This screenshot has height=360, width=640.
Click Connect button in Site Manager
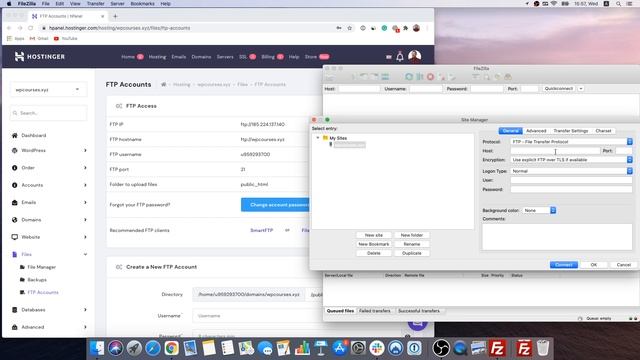(x=564, y=265)
